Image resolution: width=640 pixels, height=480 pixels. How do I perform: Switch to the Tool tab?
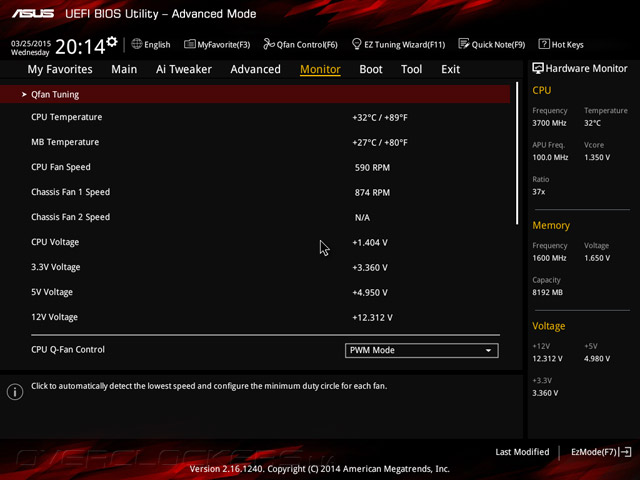(x=411, y=69)
